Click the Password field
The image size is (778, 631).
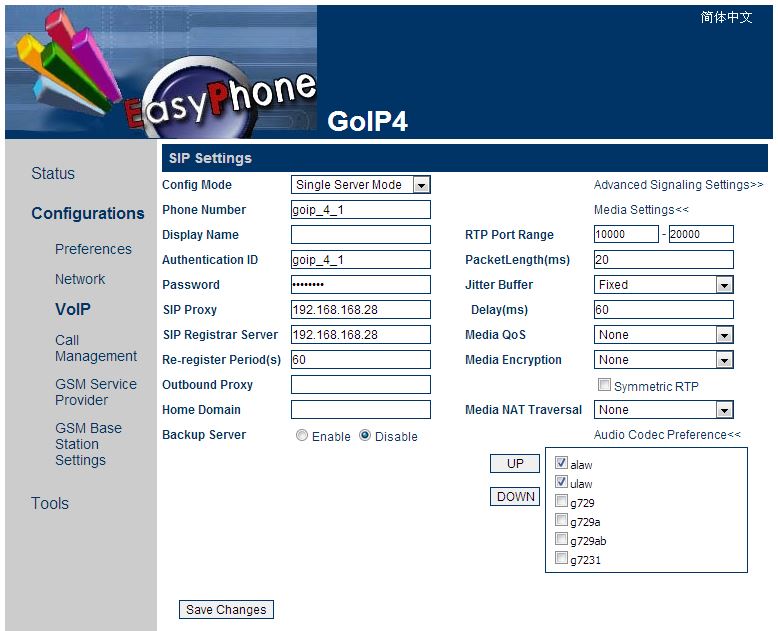[361, 285]
